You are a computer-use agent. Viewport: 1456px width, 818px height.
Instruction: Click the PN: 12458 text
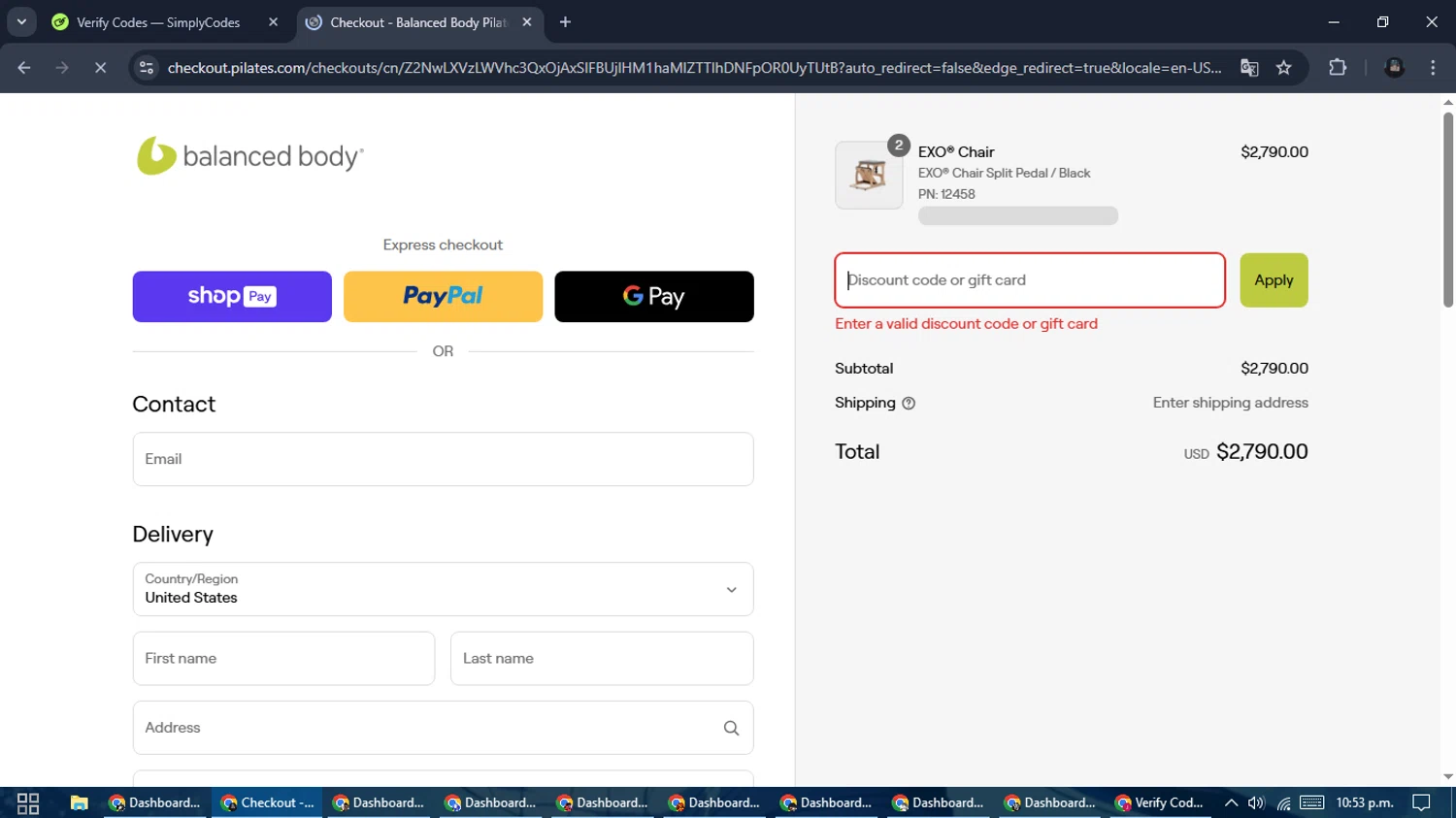point(946,194)
